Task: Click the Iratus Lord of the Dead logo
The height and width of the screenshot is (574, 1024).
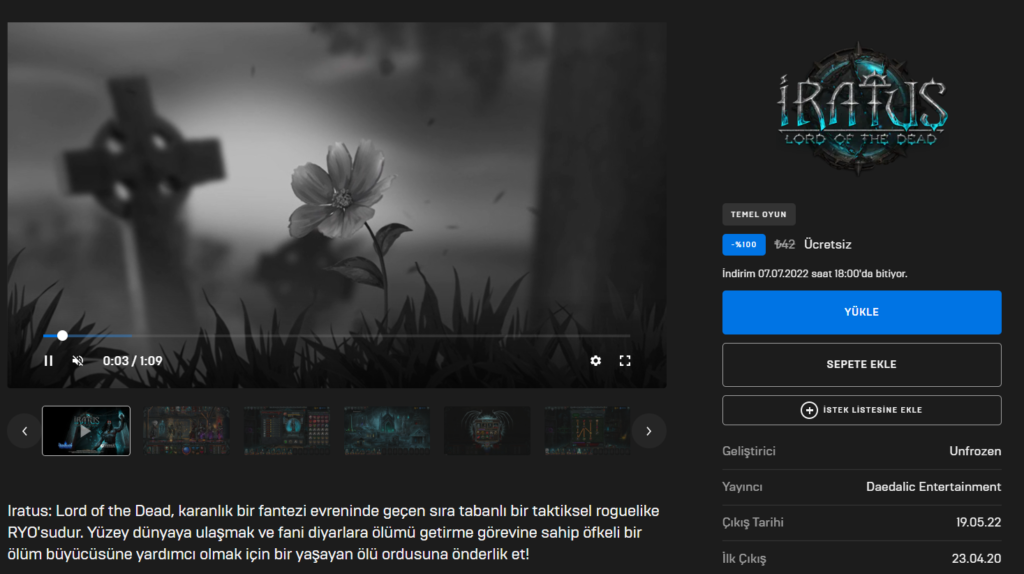Action: 861,109
